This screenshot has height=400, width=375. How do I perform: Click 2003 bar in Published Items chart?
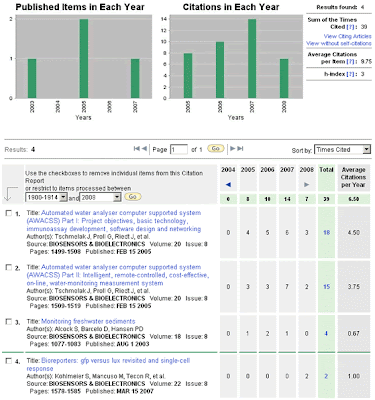point(32,78)
